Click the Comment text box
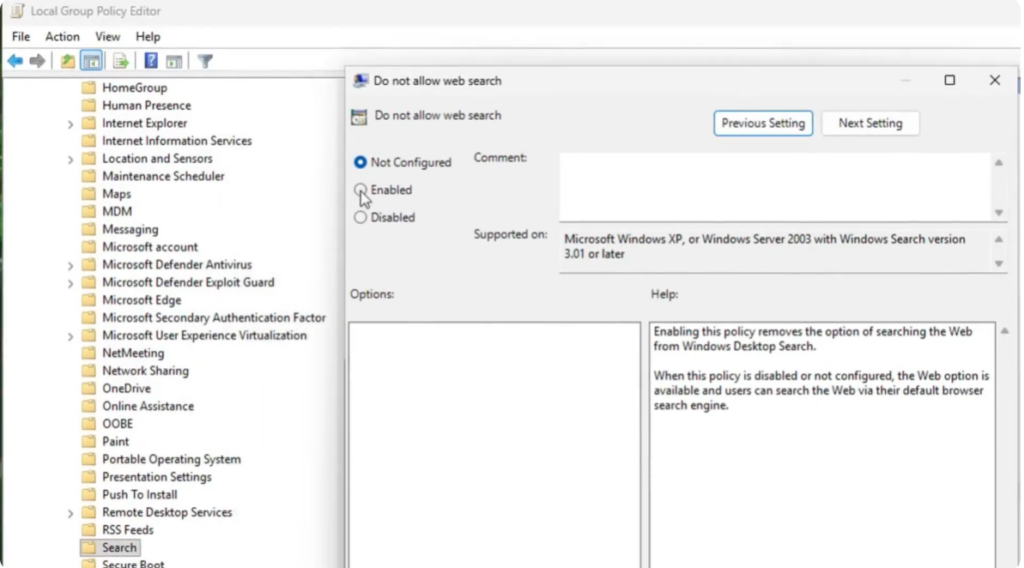 [x=775, y=187]
